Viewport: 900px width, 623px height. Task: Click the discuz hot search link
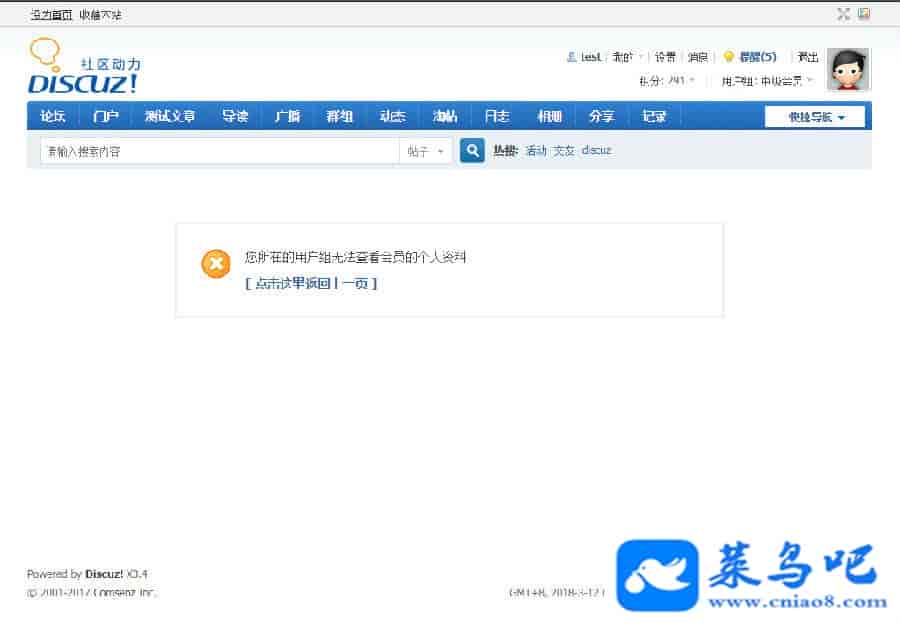pyautogui.click(x=596, y=151)
